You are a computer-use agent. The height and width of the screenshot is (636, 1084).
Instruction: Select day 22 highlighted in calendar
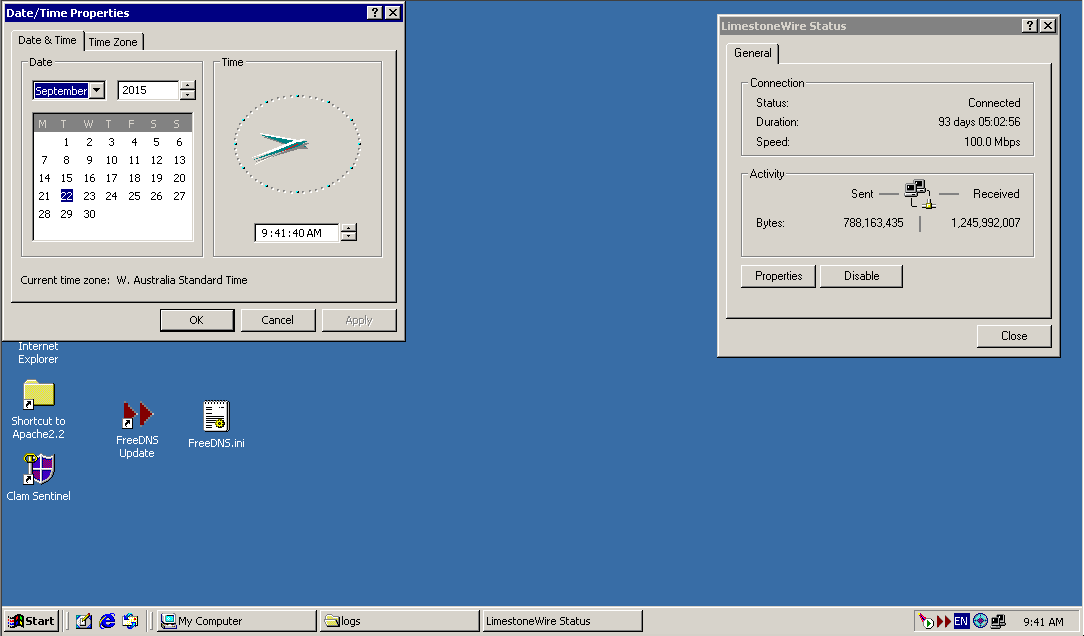(66, 196)
